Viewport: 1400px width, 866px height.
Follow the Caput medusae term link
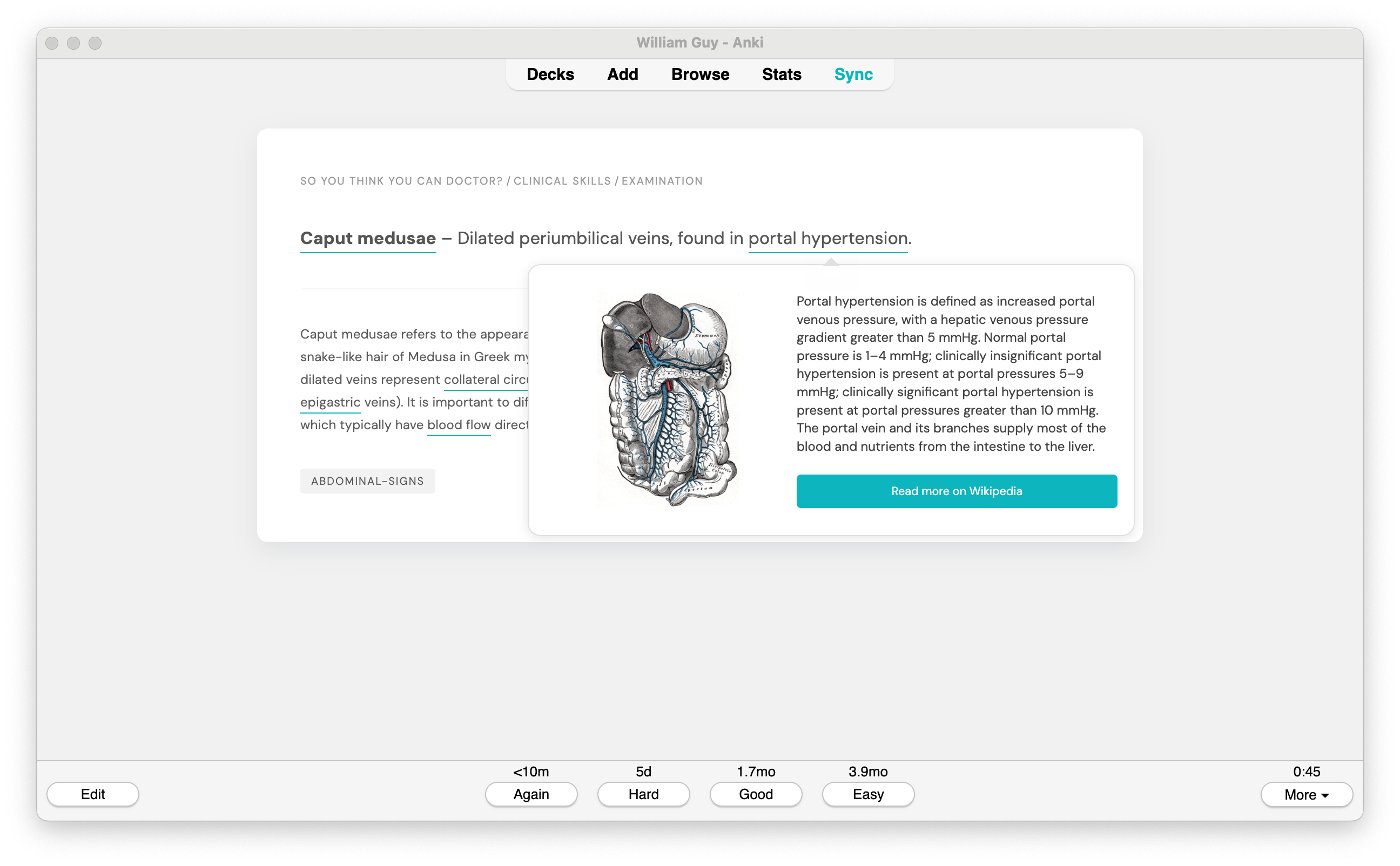coord(368,238)
